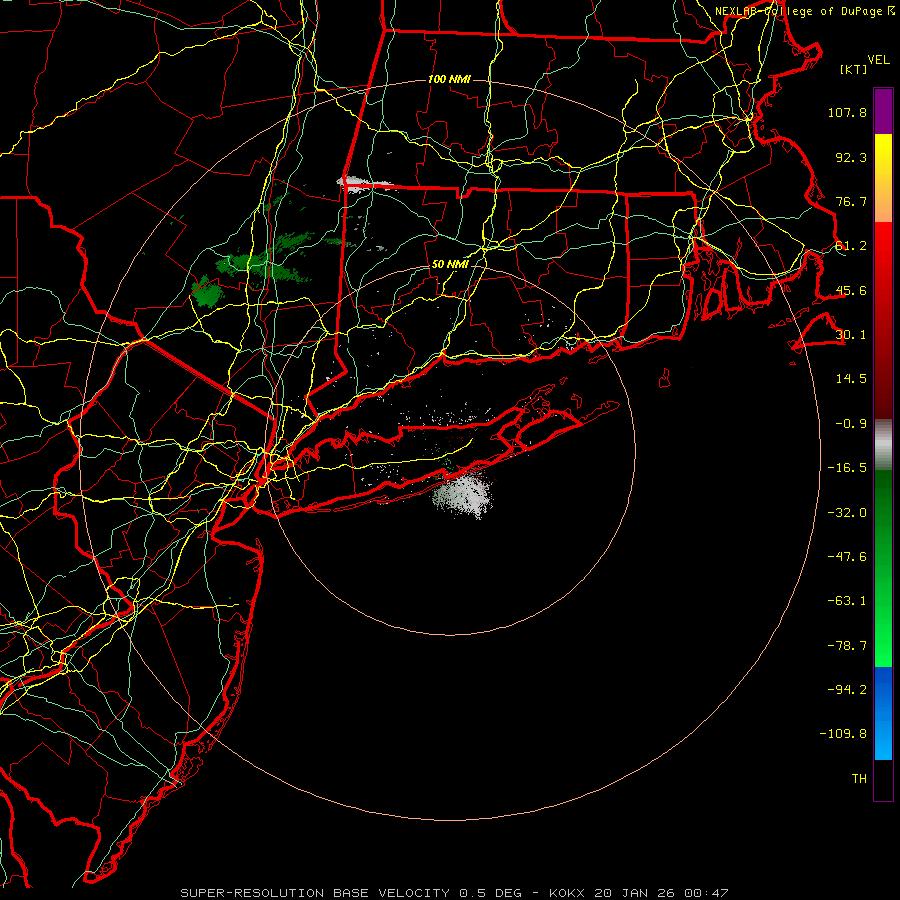The image size is (900, 900).
Task: Click the 61.2 scale value
Action: coord(851,246)
